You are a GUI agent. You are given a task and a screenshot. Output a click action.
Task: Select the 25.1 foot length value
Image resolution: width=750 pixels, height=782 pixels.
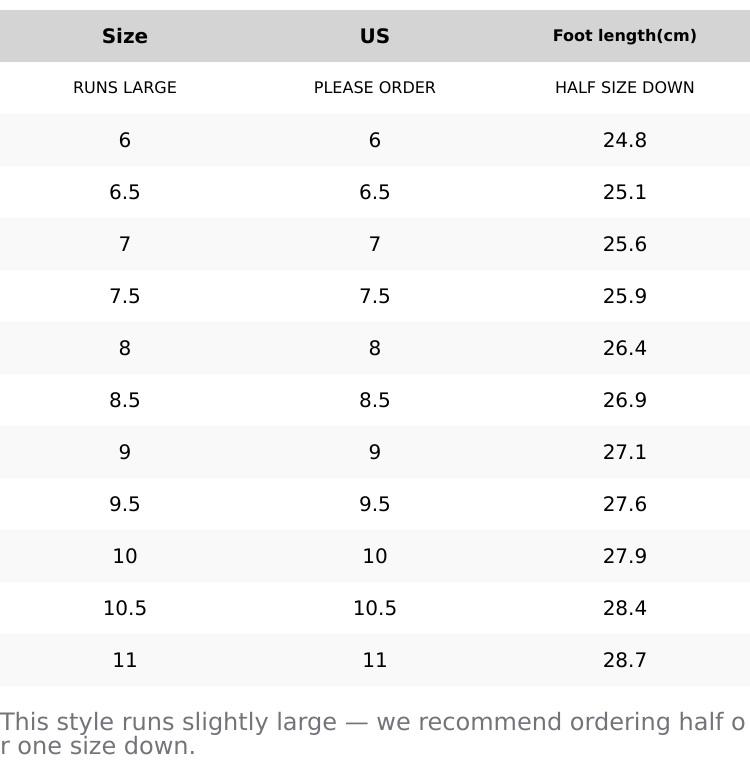coord(625,192)
